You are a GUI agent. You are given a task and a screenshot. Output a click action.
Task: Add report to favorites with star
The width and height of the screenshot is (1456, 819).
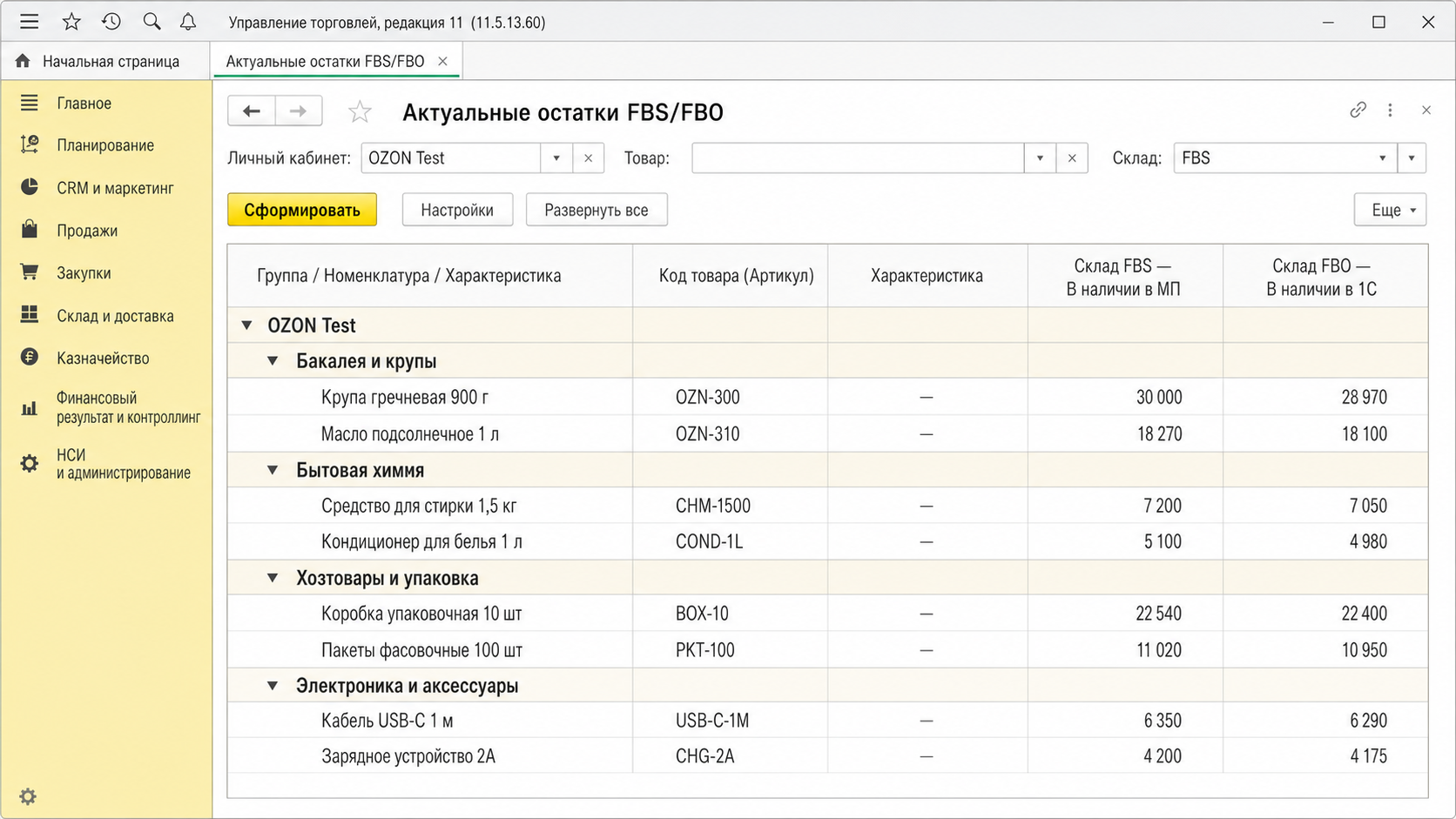pyautogui.click(x=360, y=111)
